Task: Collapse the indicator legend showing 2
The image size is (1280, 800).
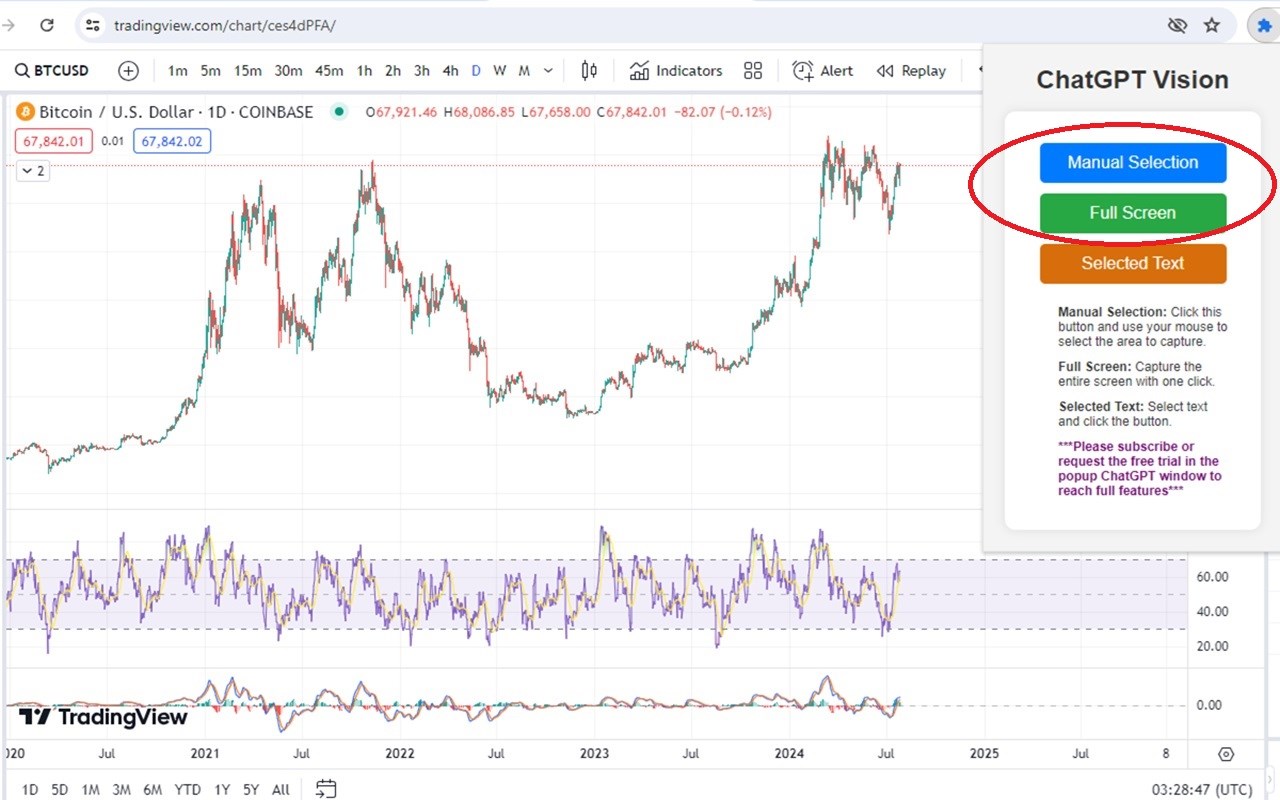Action: point(32,171)
